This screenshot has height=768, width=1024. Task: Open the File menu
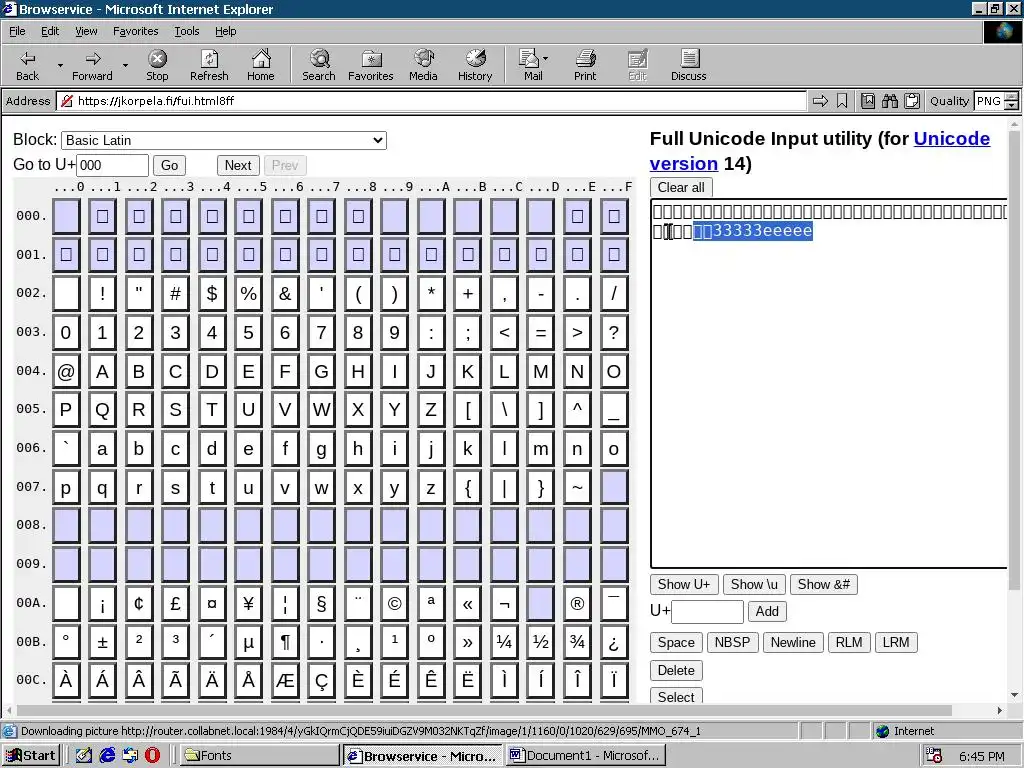pyautogui.click(x=17, y=31)
